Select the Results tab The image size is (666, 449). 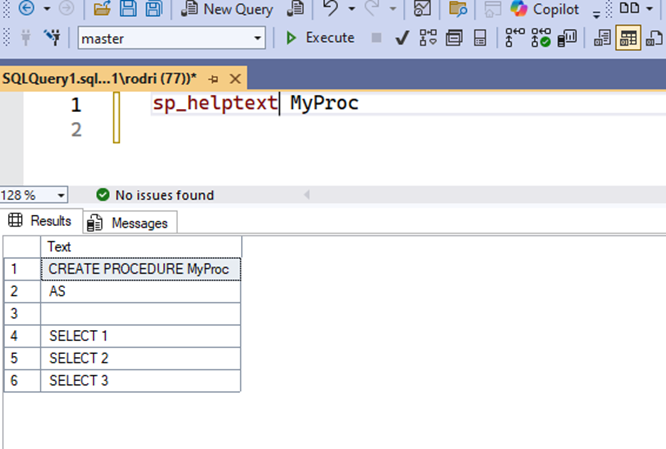(x=40, y=221)
